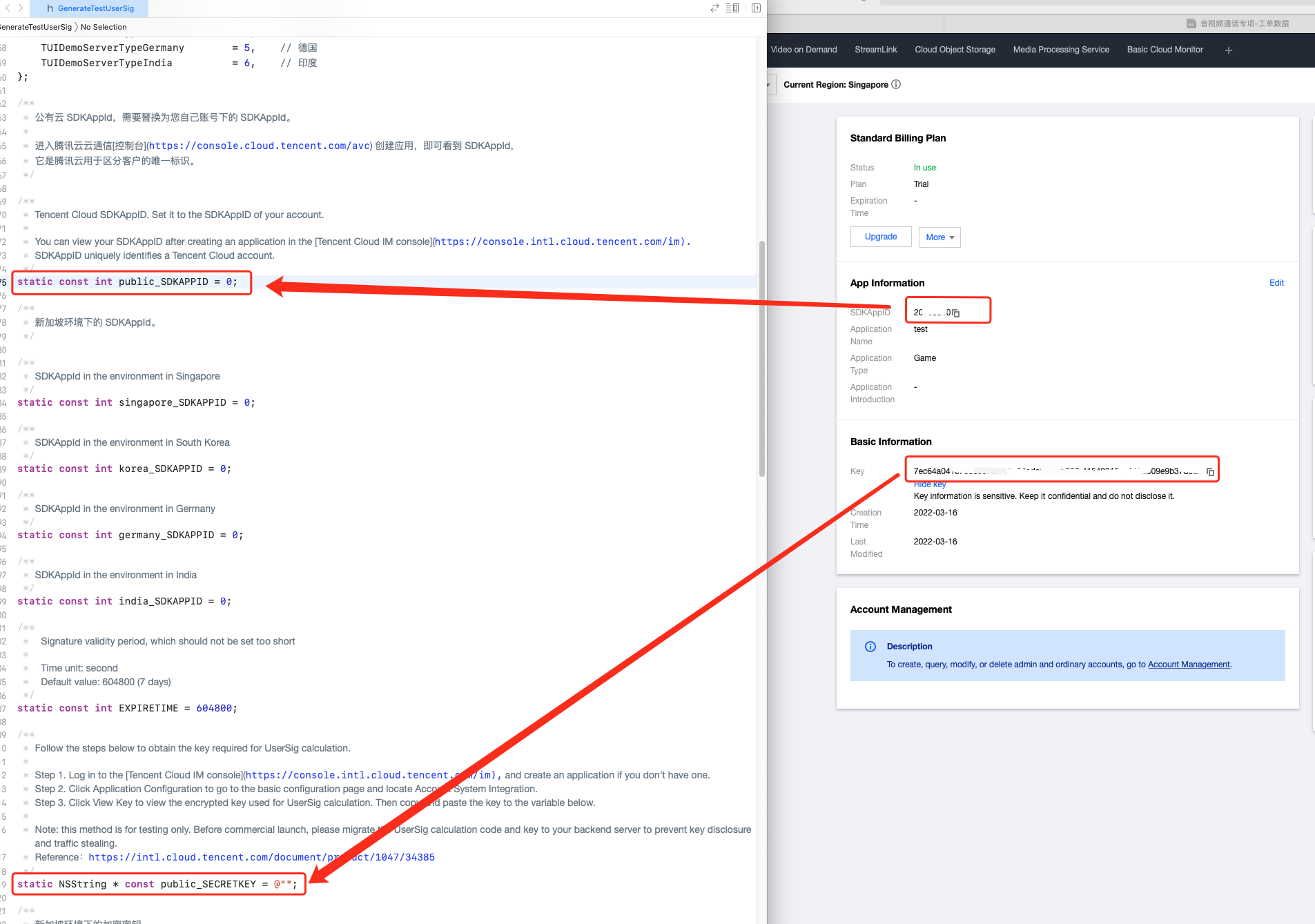Click the 'In use' status value
This screenshot has height=924, width=1315.
[925, 168]
